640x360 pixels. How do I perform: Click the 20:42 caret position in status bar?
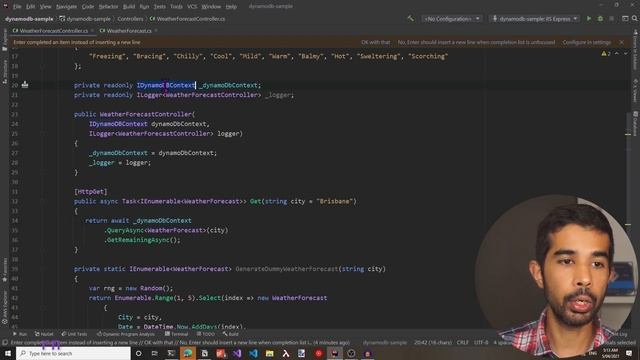(x=433, y=342)
